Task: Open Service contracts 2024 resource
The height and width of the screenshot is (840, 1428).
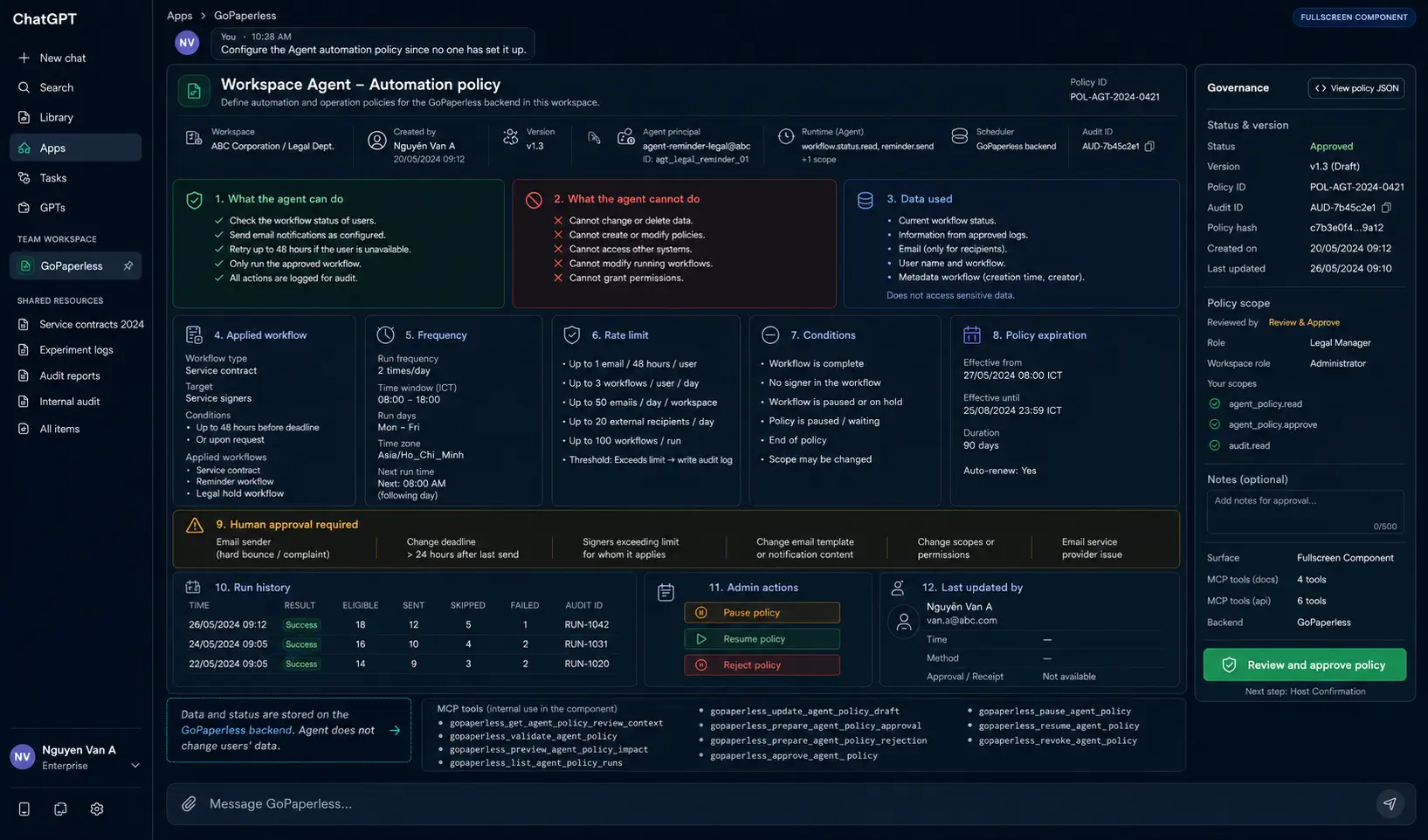Action: 80,324
